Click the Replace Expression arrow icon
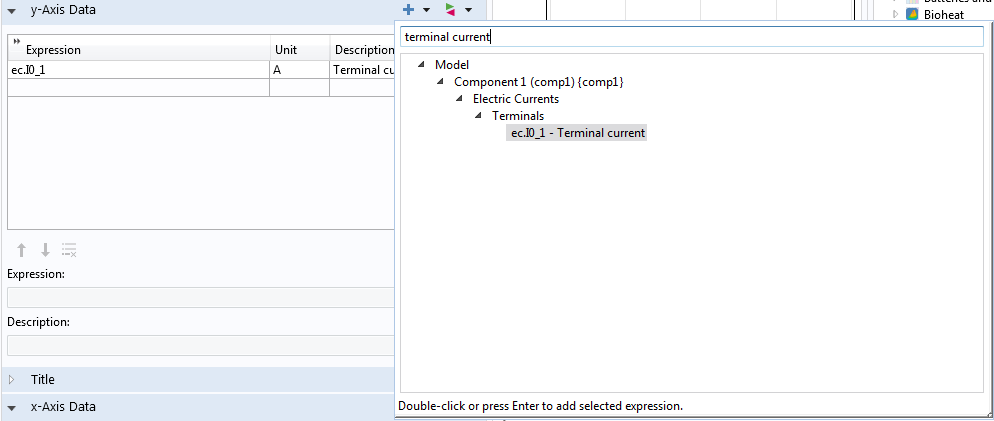Image resolution: width=994 pixels, height=421 pixels. [x=450, y=9]
